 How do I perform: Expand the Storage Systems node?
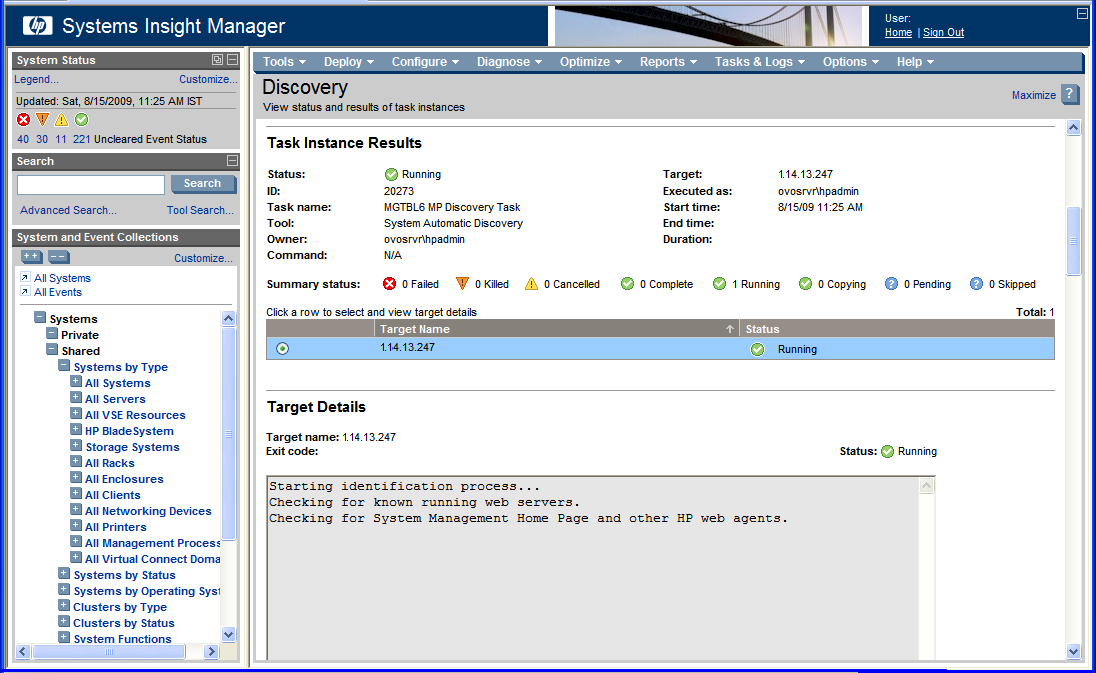click(76, 446)
